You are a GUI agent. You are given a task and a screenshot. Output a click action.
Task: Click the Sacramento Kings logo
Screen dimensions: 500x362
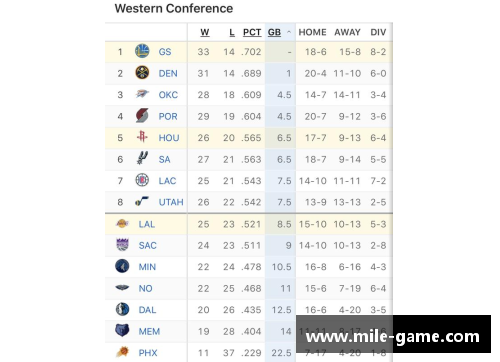tap(122, 245)
